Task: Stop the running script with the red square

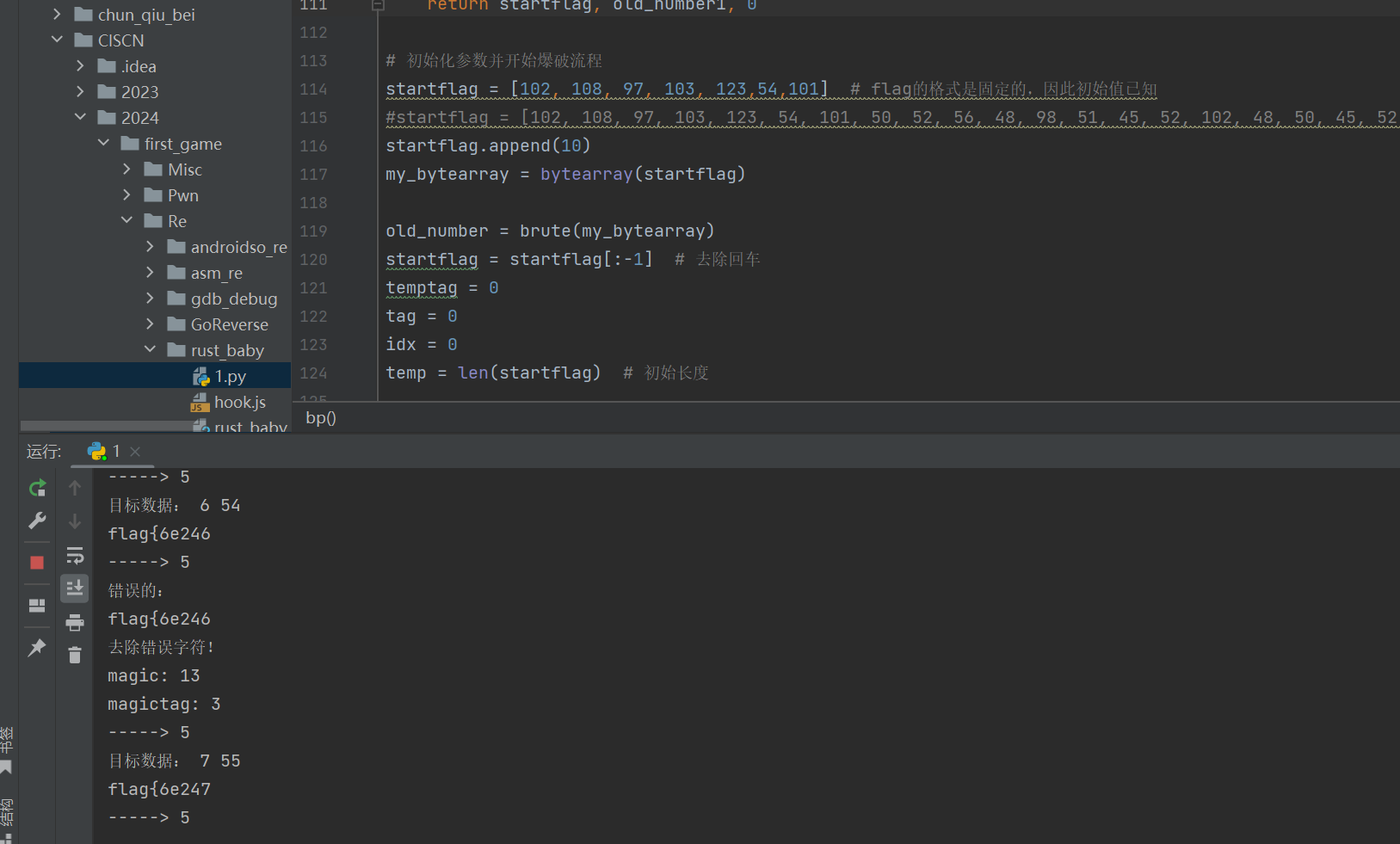Action: pyautogui.click(x=37, y=563)
